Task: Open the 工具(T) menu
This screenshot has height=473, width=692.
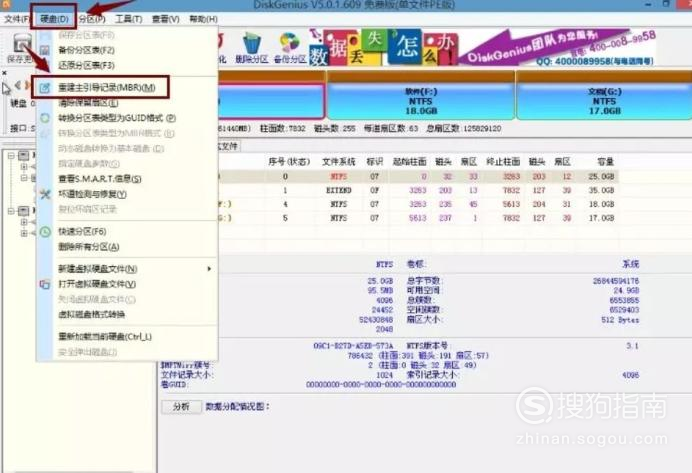Action: 128,19
